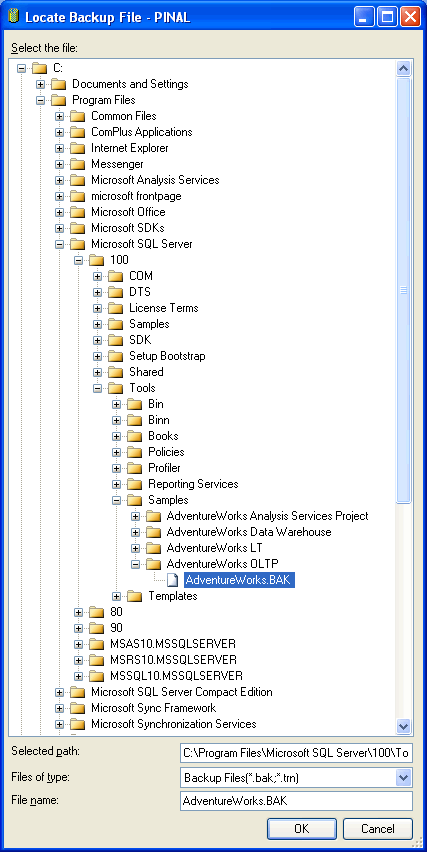The width and height of the screenshot is (427, 852).
Task: Select the Microsoft Analysis Services label
Action: [155, 180]
